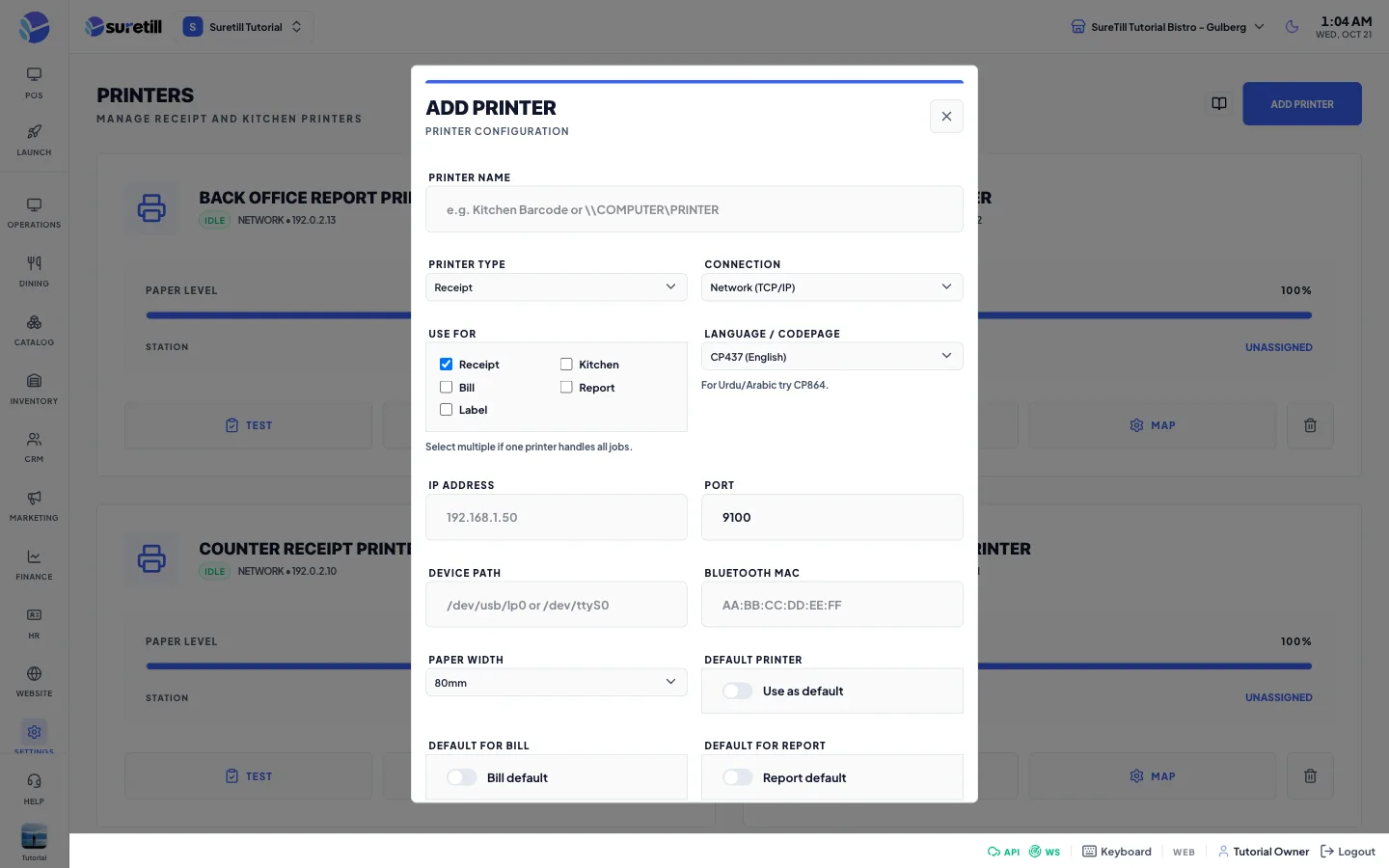
Task: Check the Bill checkbox
Action: (446, 388)
